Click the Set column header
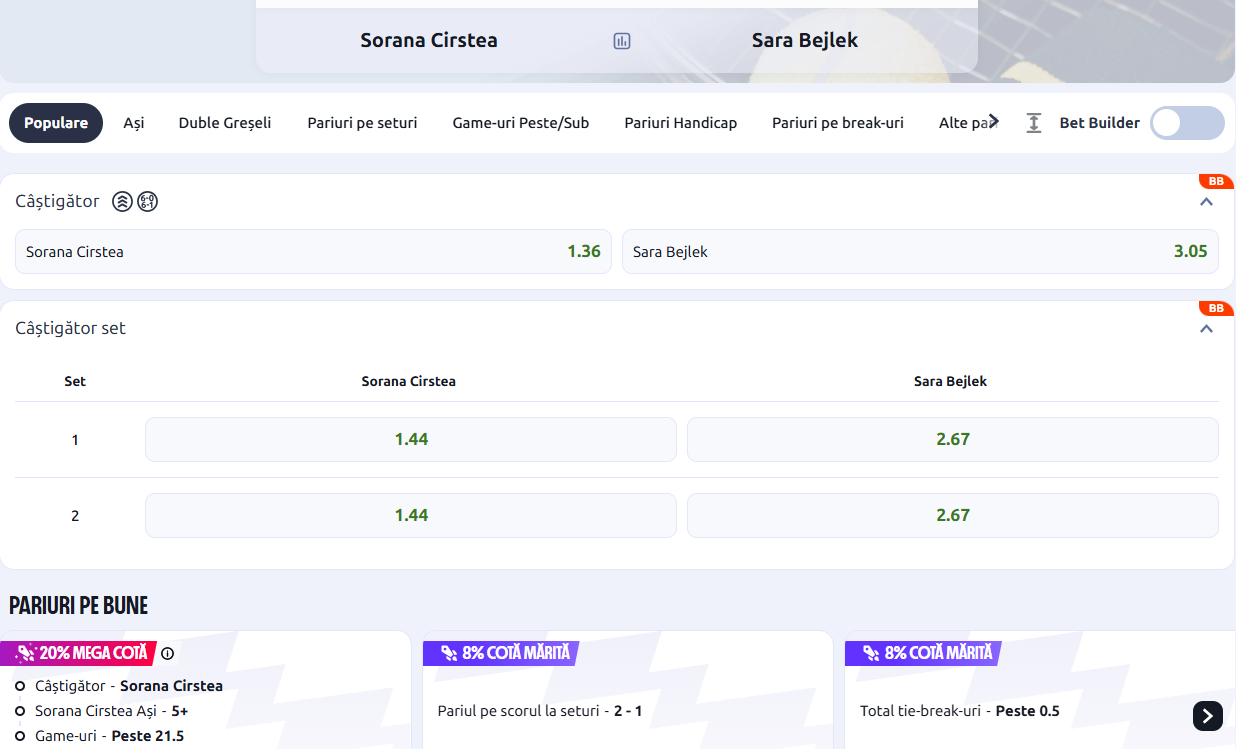Image resolution: width=1236 pixels, height=749 pixels. [75, 381]
